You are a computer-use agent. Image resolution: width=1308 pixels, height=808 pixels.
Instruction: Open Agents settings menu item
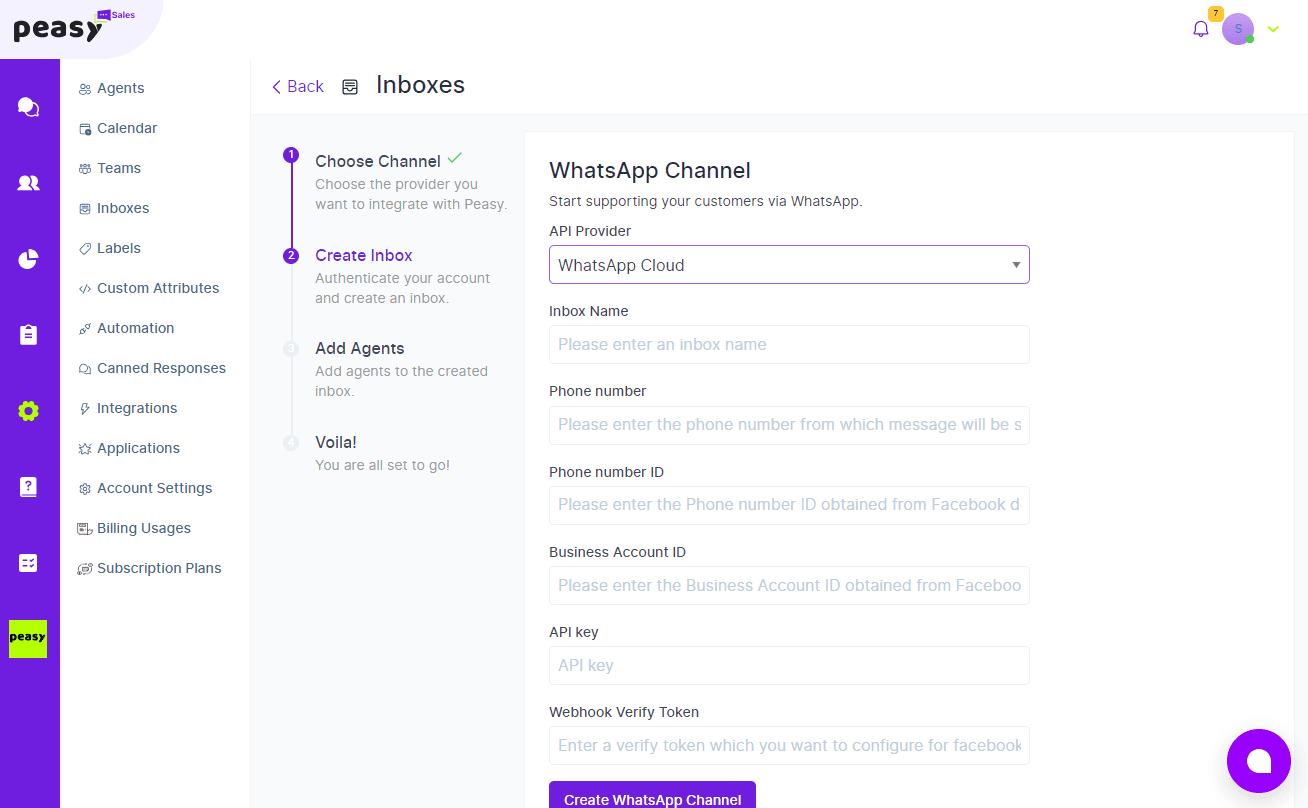120,88
